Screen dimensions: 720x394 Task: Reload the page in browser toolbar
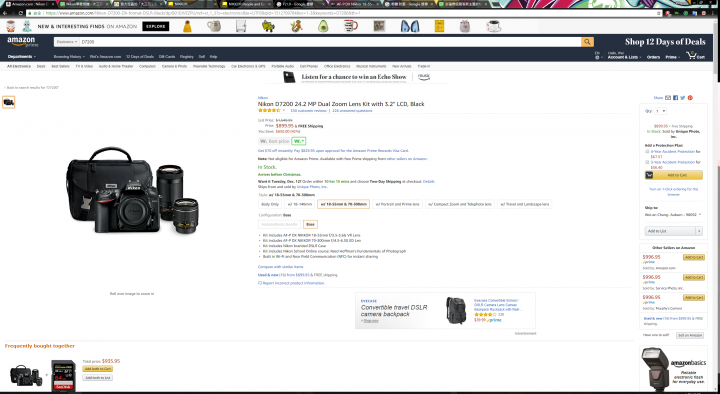coord(21,13)
